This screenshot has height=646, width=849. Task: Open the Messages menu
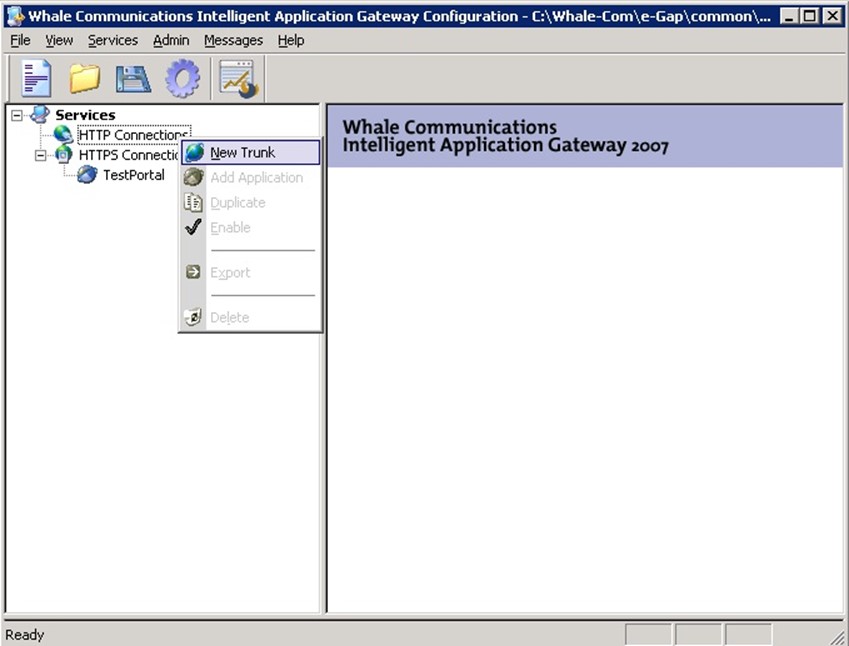(x=233, y=40)
